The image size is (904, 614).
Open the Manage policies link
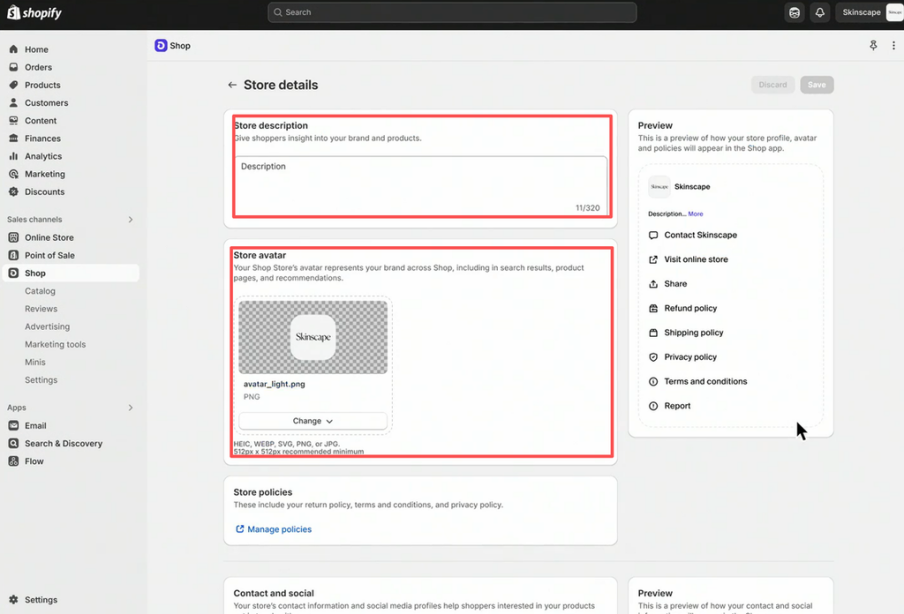[279, 529]
